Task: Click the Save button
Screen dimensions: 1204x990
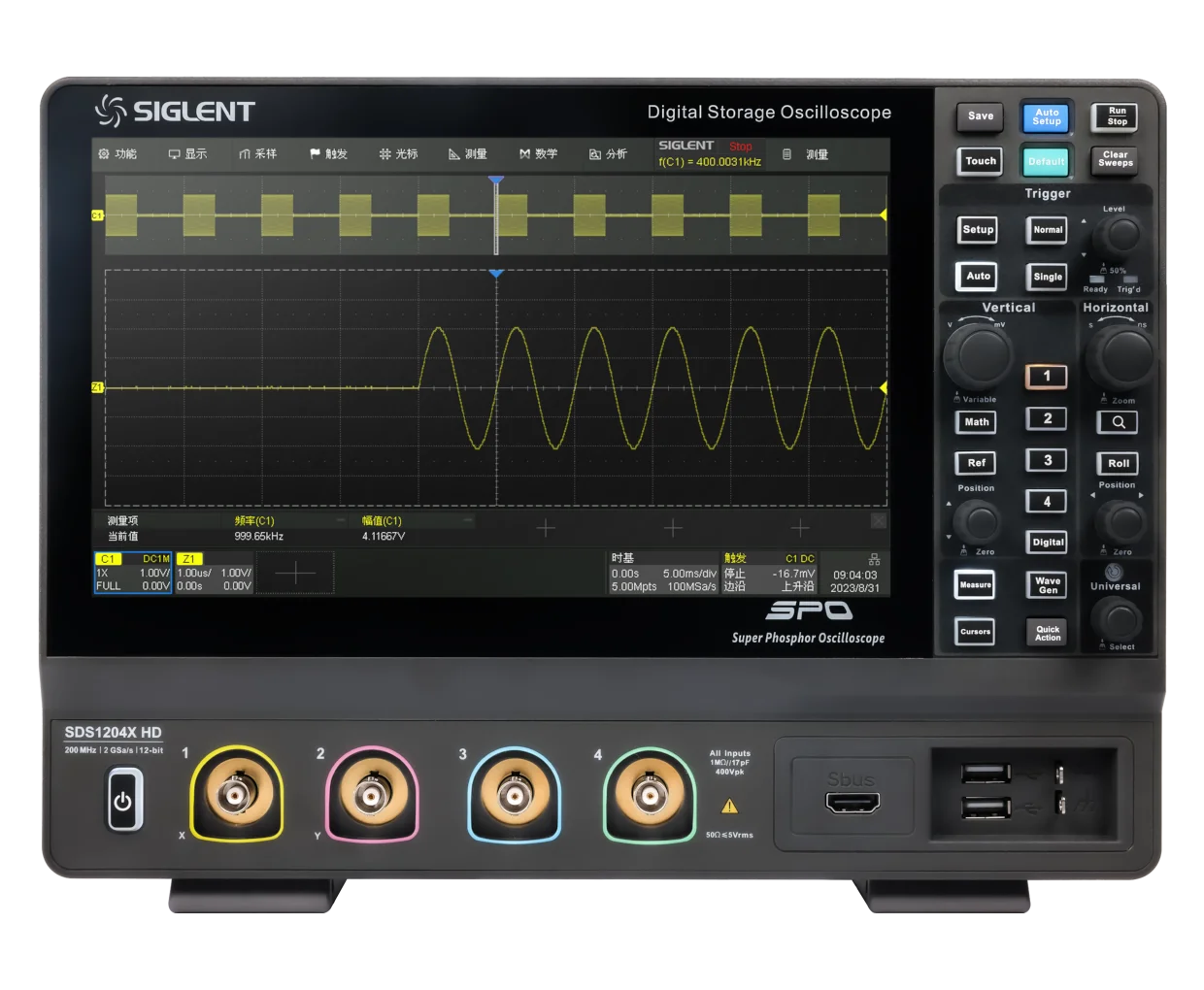Action: [981, 116]
